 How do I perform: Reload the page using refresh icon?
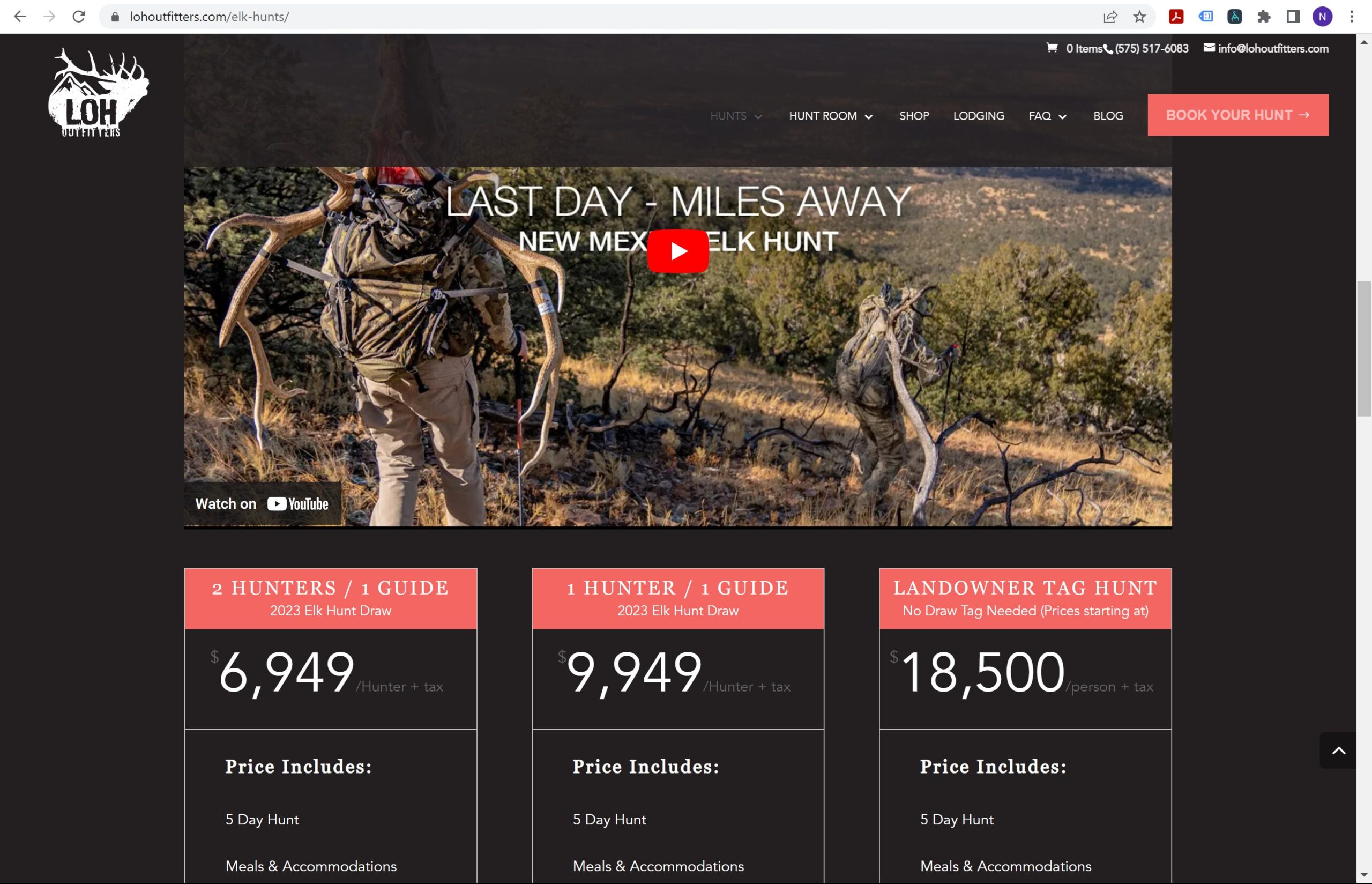[x=79, y=17]
